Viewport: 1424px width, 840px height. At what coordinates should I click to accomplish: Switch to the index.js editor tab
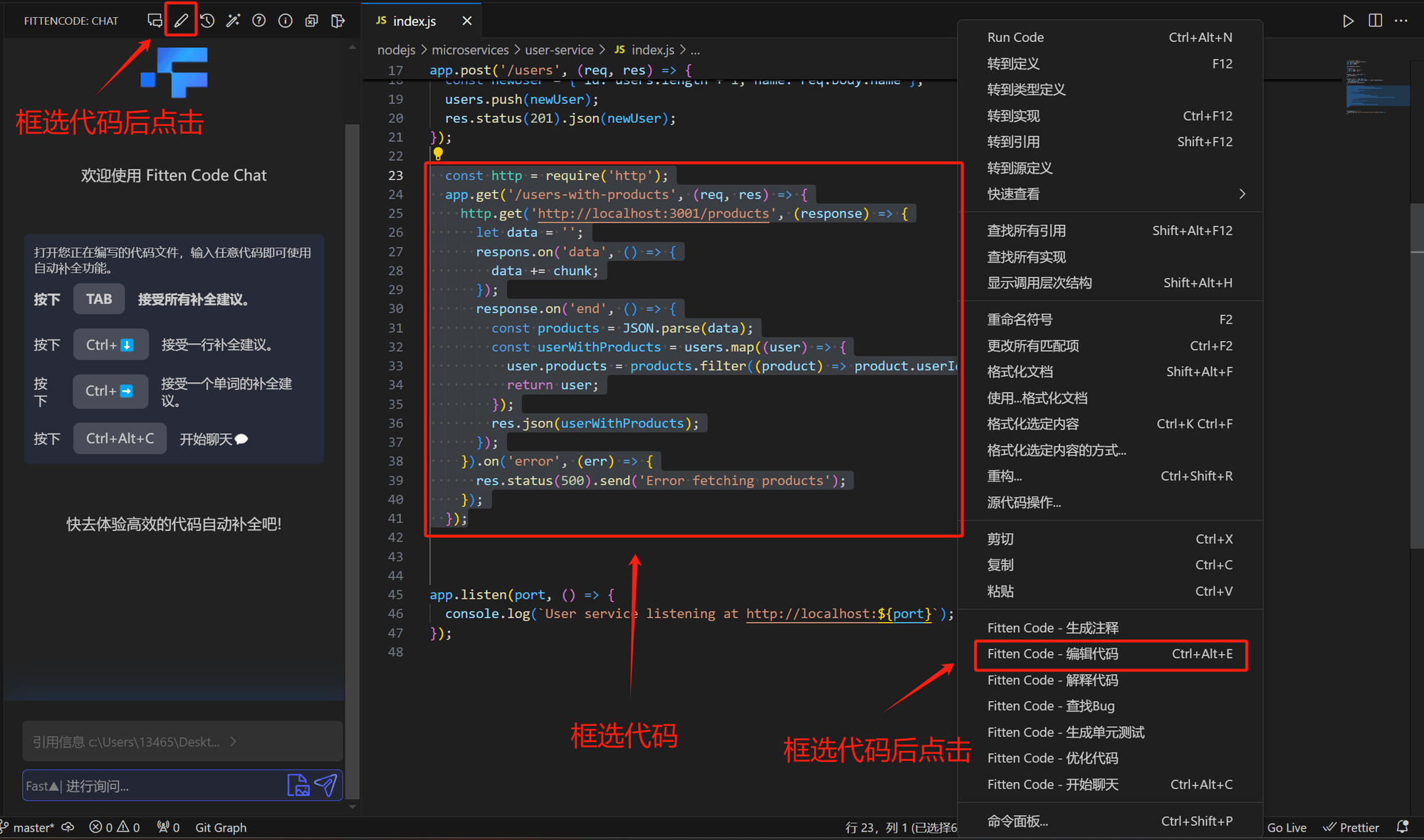[414, 21]
